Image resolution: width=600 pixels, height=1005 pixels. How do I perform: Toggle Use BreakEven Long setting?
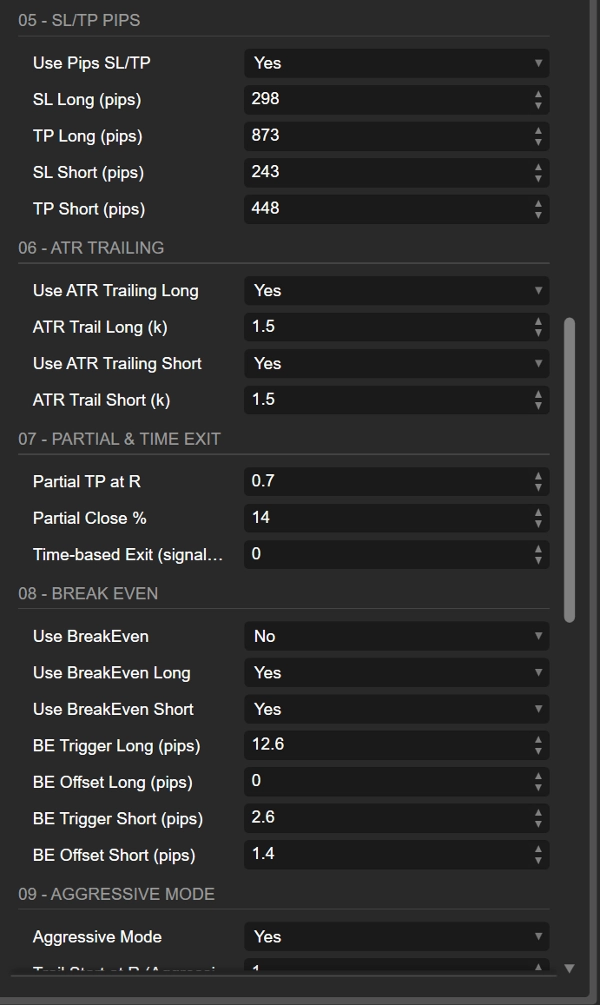point(396,672)
